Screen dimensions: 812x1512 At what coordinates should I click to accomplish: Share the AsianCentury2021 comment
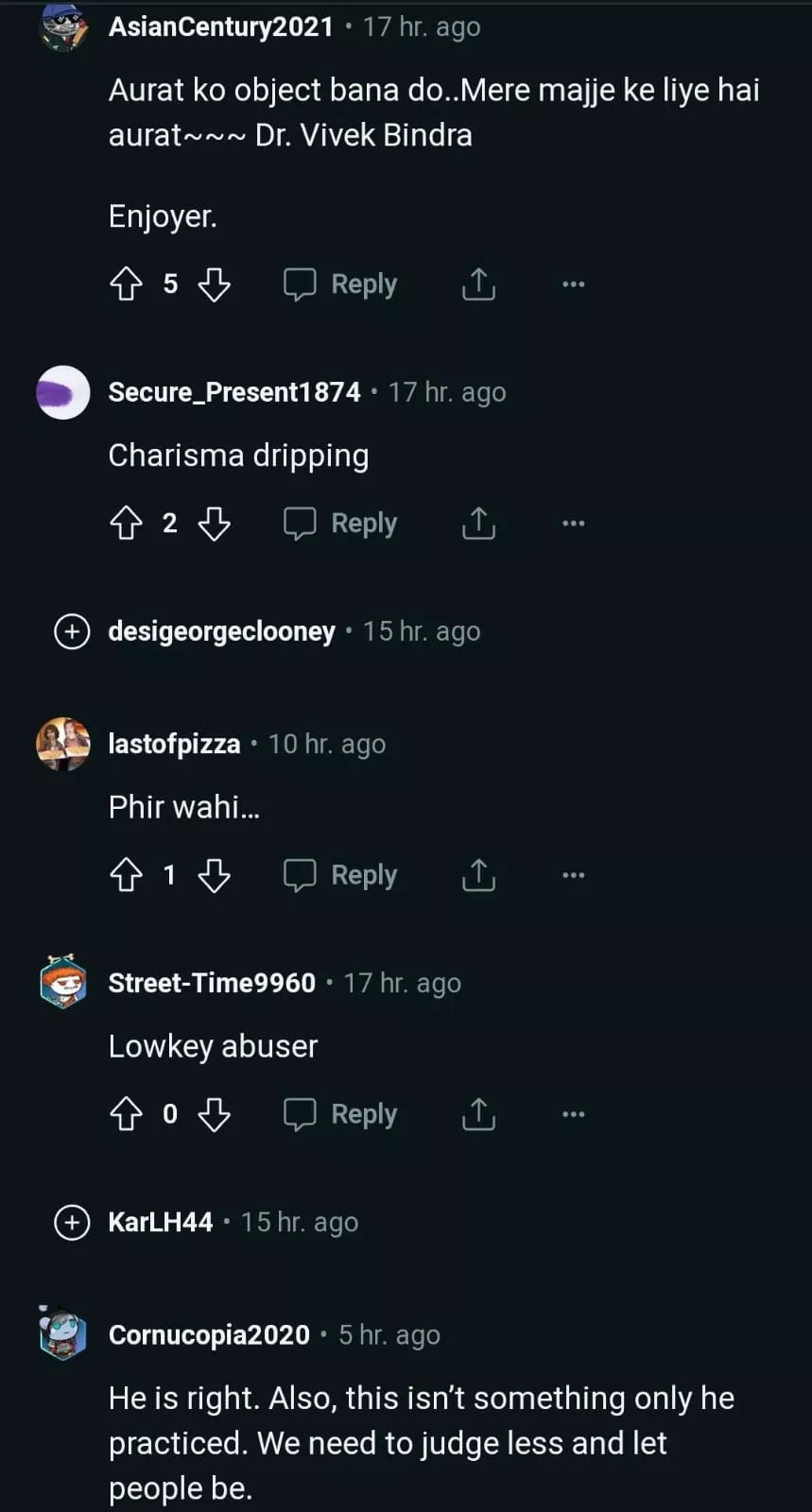click(478, 283)
